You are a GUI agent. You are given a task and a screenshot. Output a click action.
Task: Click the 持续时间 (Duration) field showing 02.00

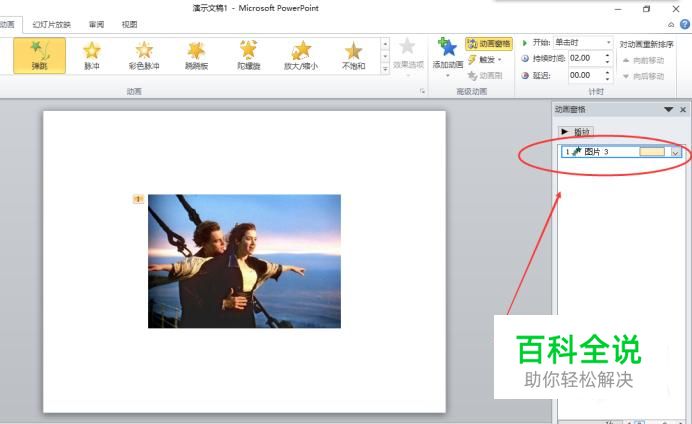585,58
